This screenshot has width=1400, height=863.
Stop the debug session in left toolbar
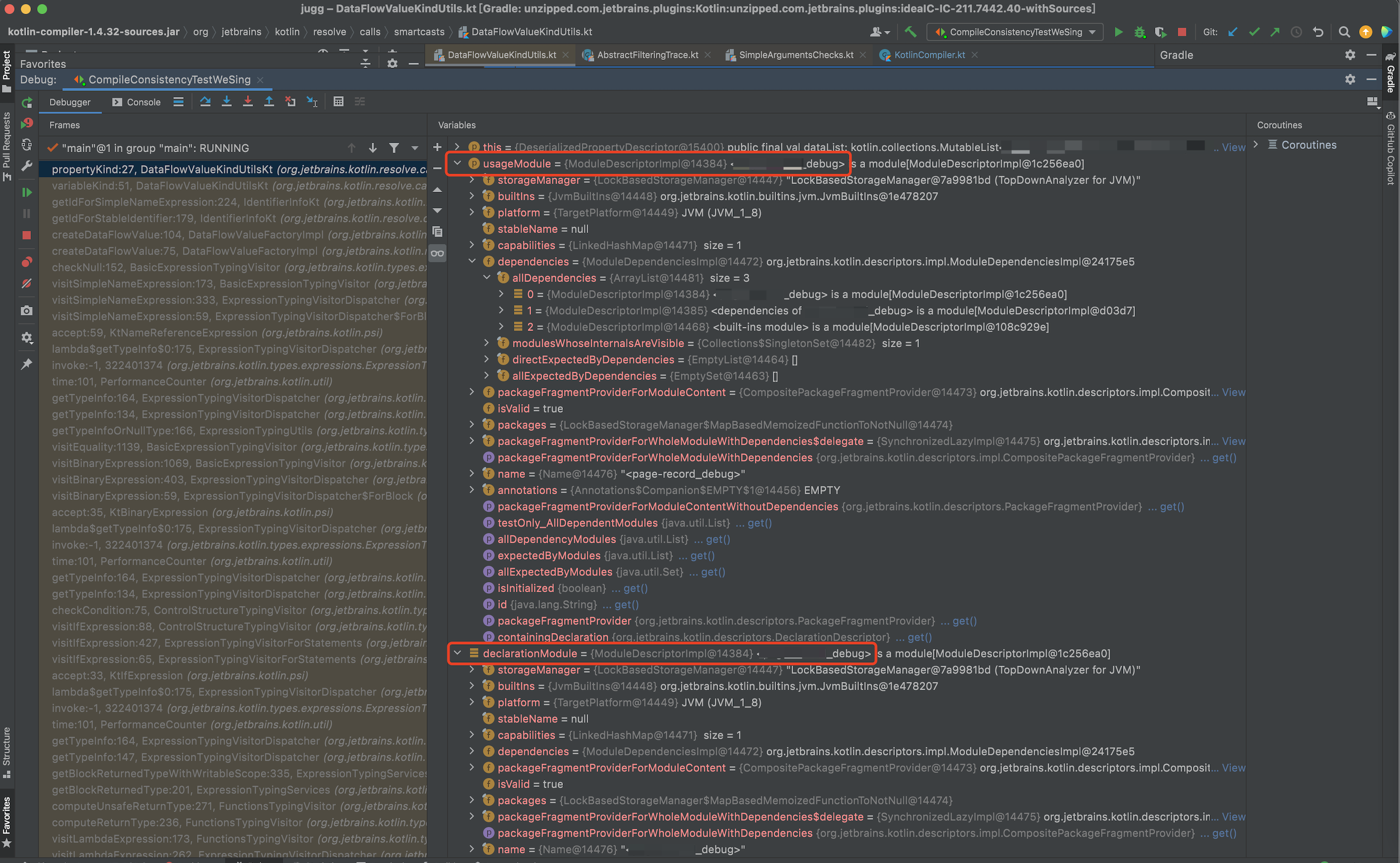[27, 235]
